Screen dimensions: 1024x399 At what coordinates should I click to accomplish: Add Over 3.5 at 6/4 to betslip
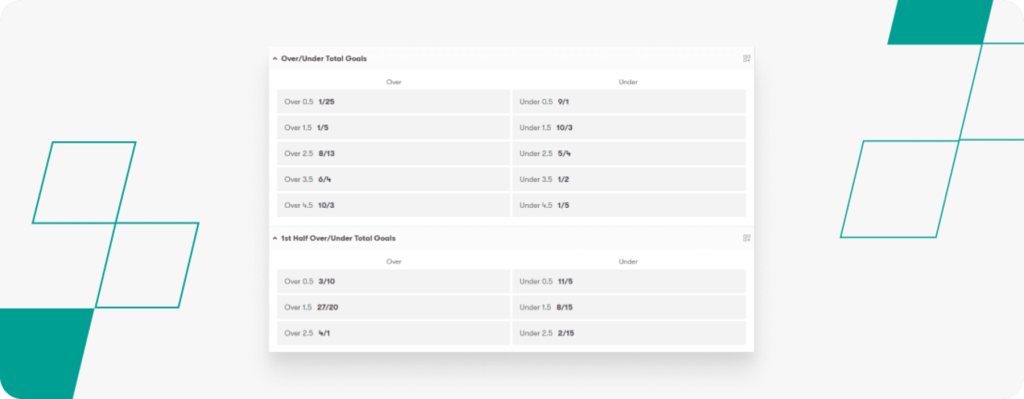393,179
